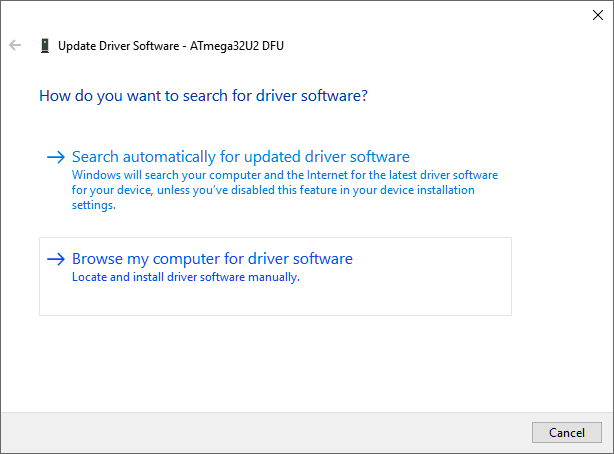Click the device icon beside the title

(x=45, y=46)
